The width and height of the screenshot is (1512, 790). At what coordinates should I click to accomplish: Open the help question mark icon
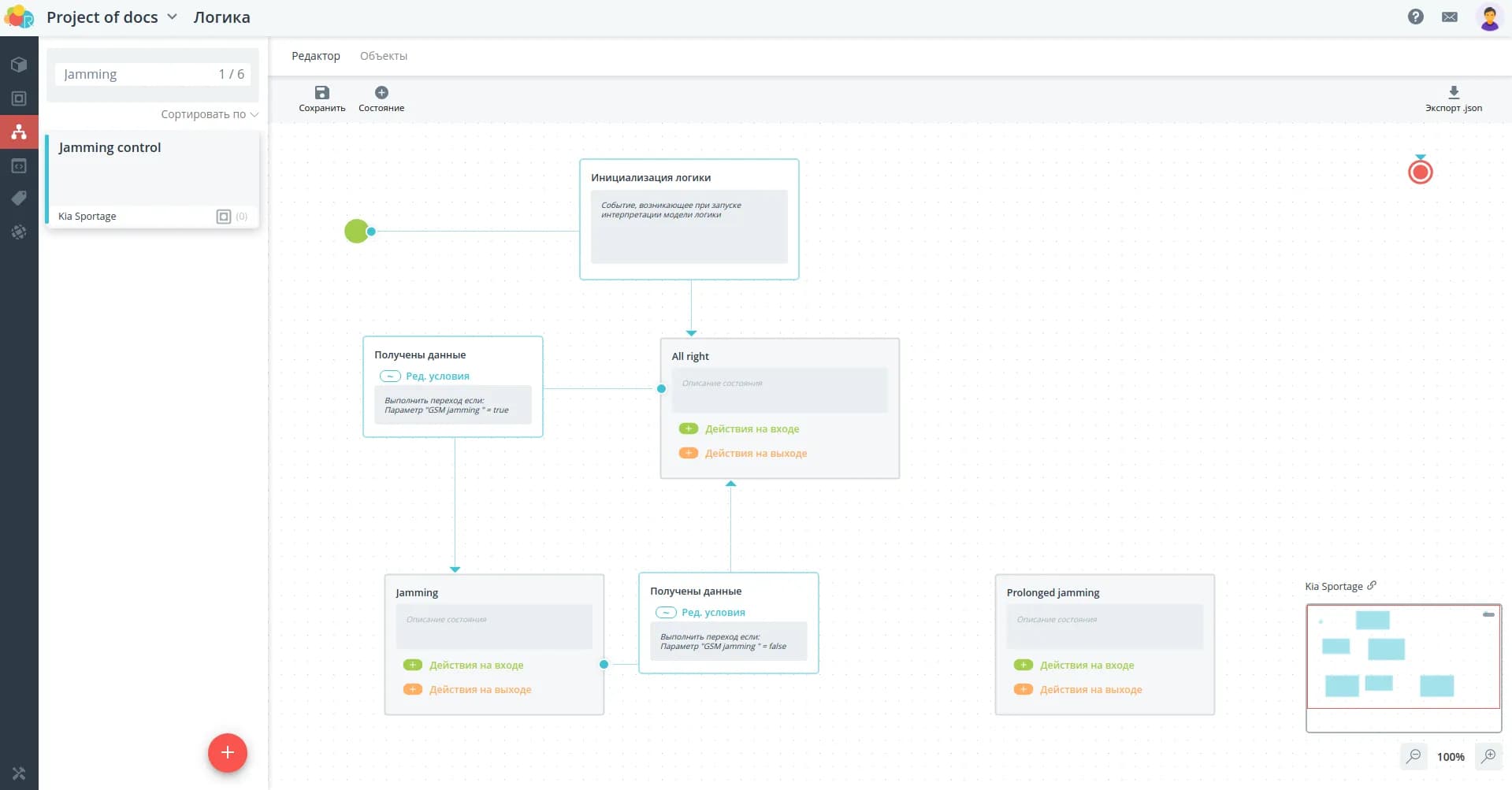coord(1415,17)
